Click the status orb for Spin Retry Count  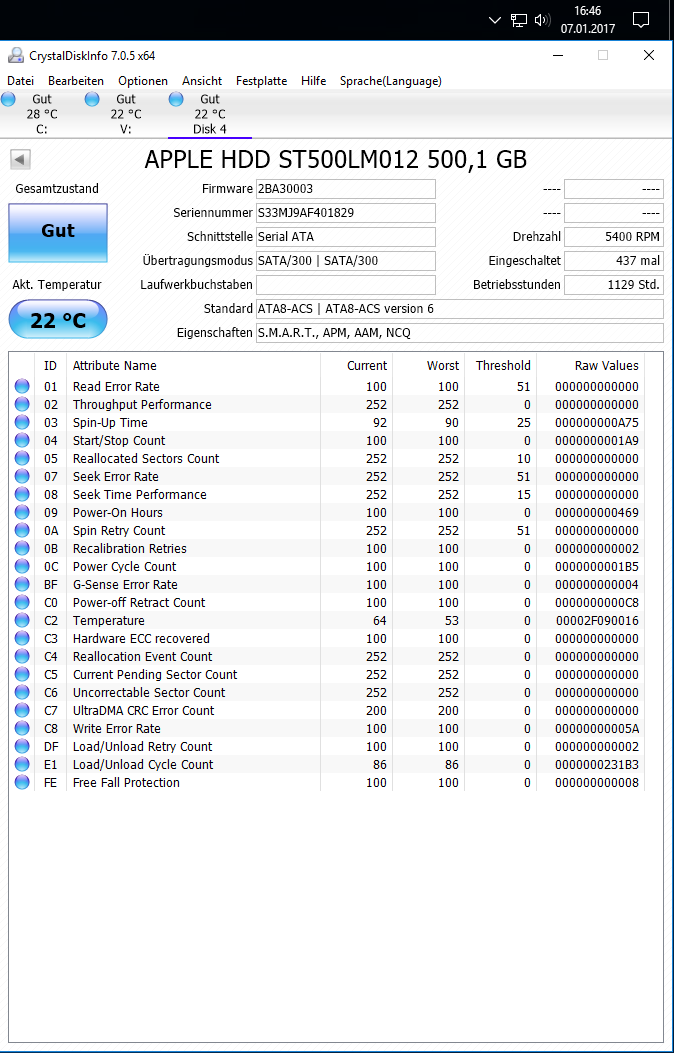click(22, 531)
